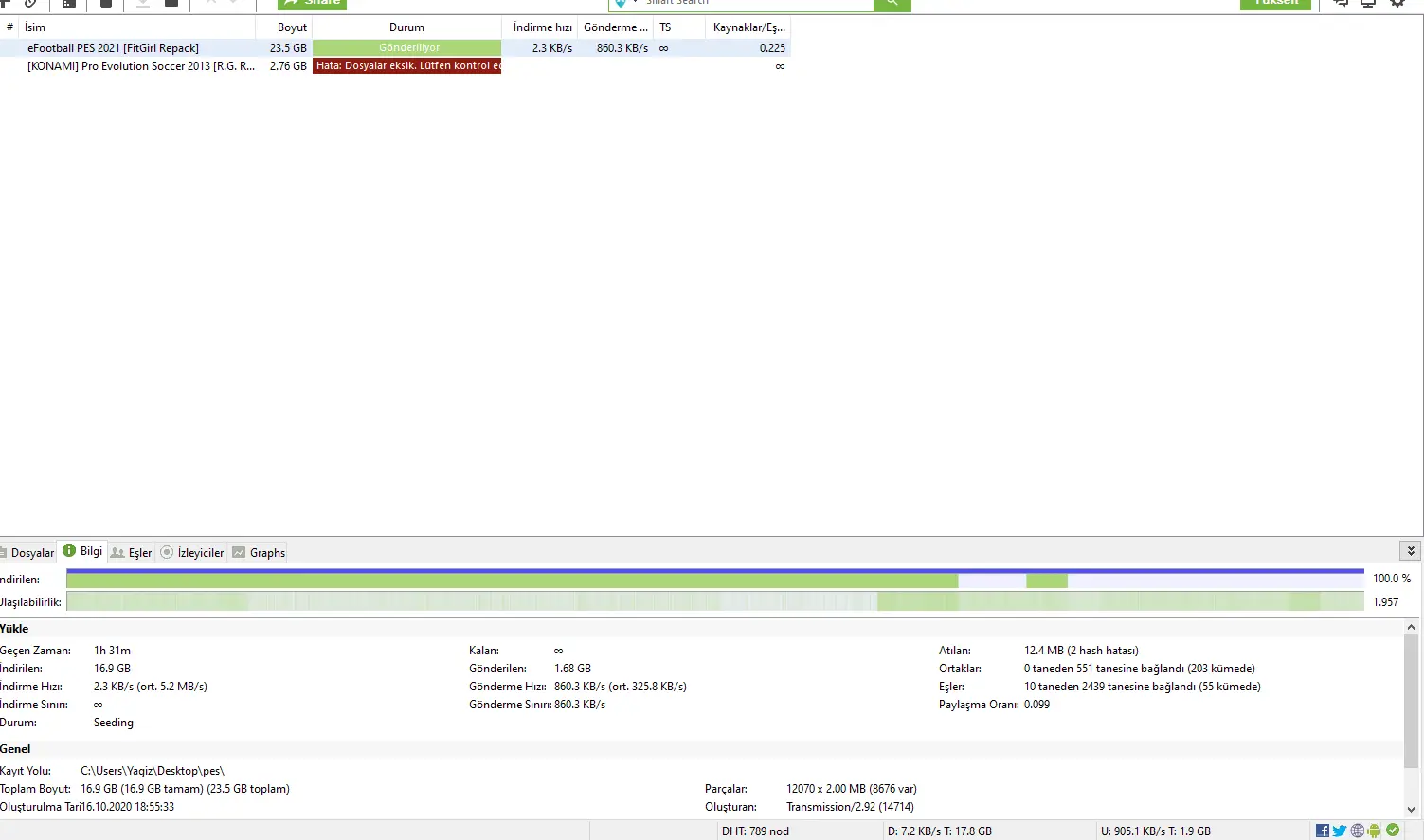Viewport: 1424px width, 840px height.
Task: Sort torrents by the # column
Action: tap(10, 27)
